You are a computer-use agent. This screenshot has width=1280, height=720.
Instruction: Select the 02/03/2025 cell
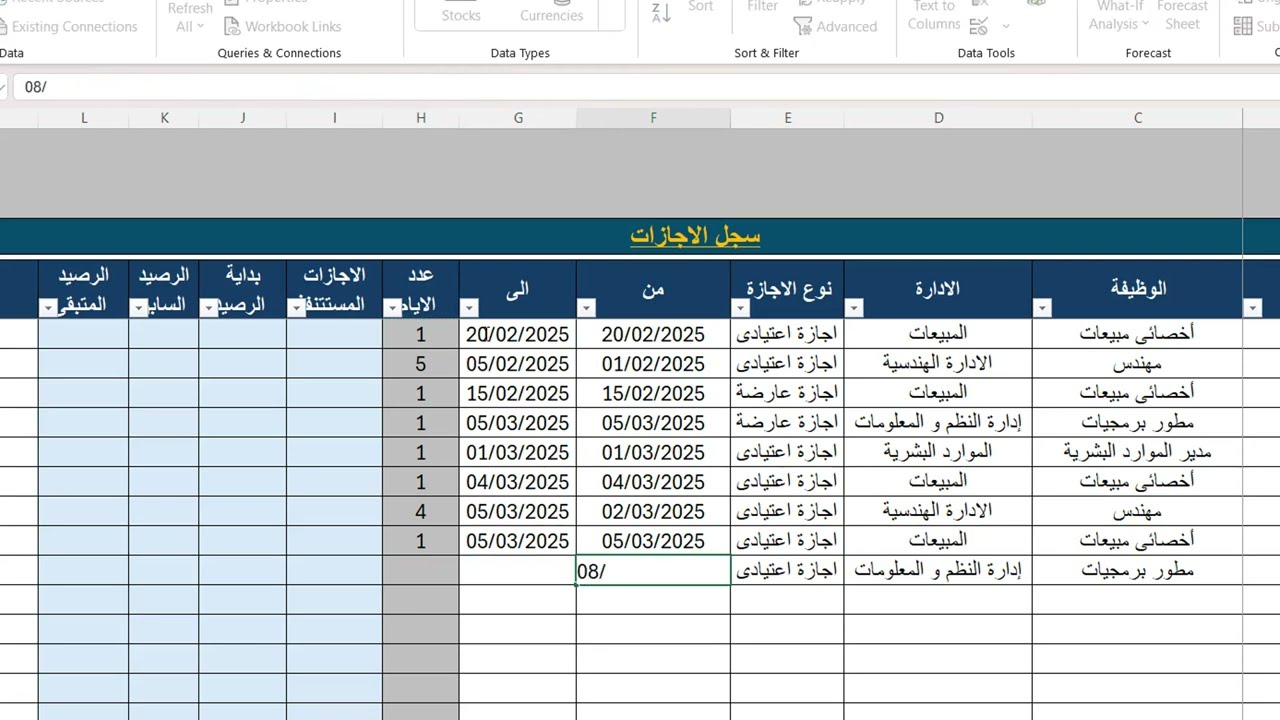(653, 512)
